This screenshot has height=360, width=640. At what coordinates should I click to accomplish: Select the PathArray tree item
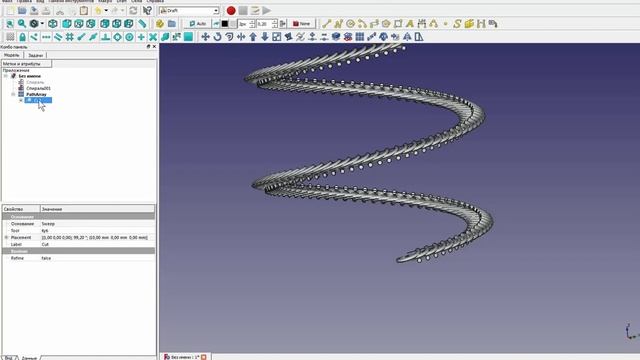tap(36, 94)
